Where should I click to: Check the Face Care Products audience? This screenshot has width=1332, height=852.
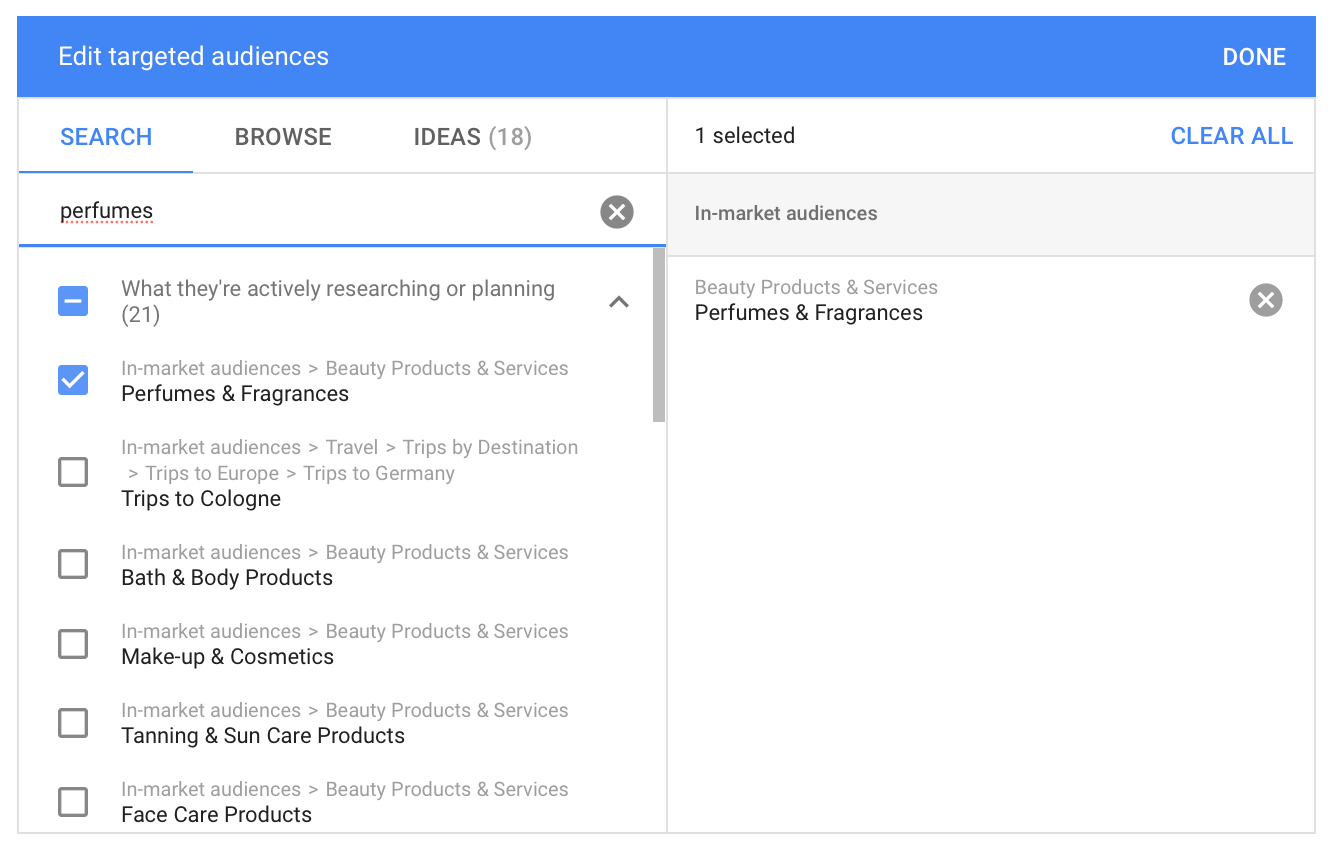(x=73, y=801)
